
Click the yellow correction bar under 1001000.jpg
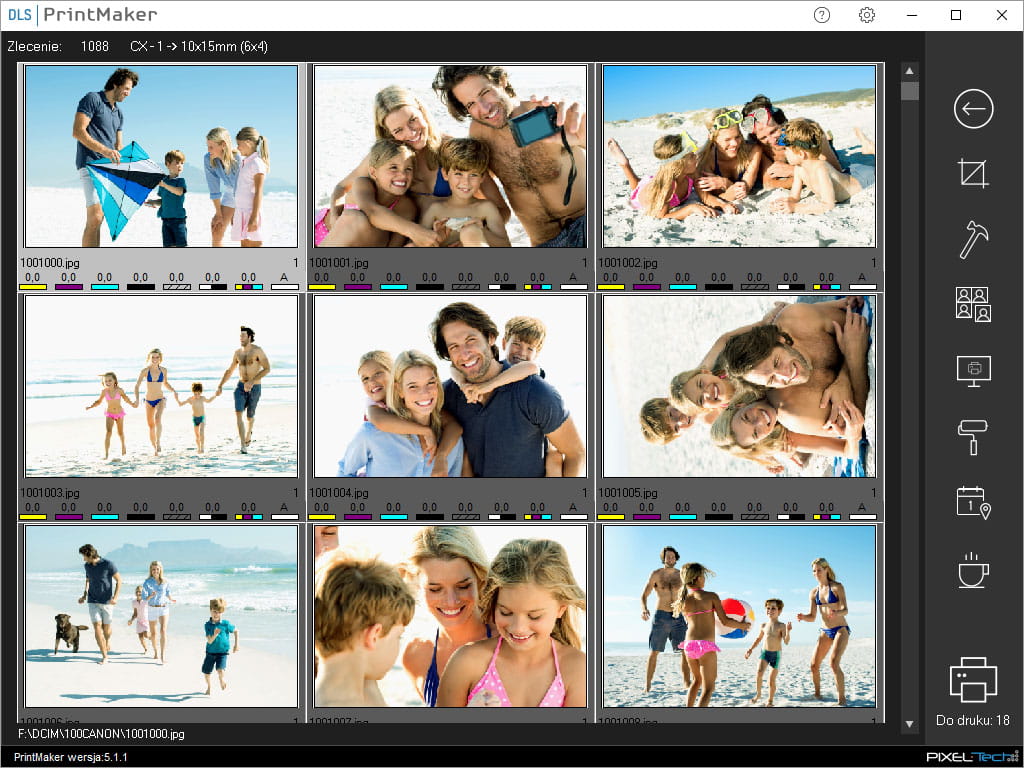33,287
